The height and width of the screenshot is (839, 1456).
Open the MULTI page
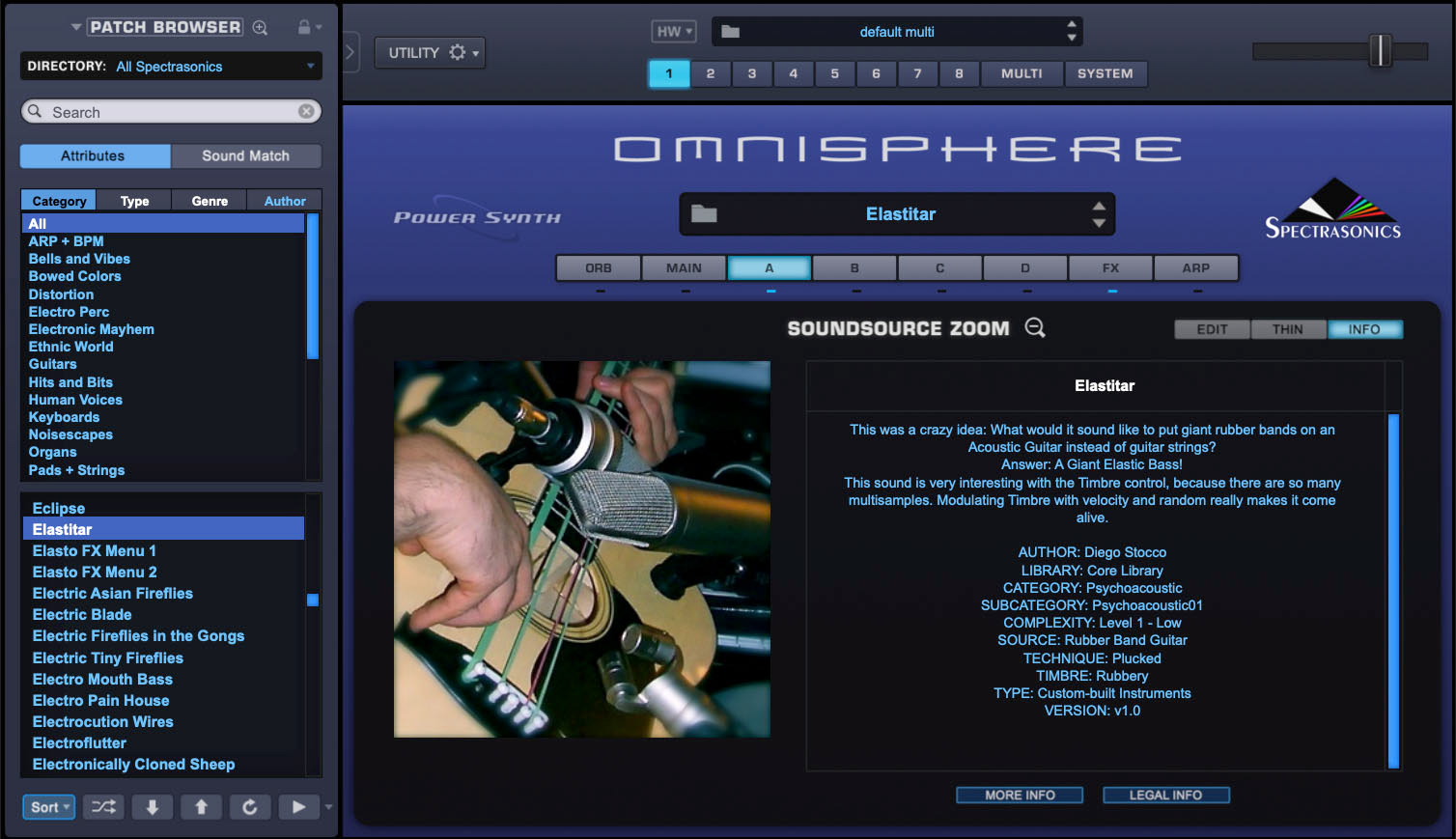(1022, 73)
